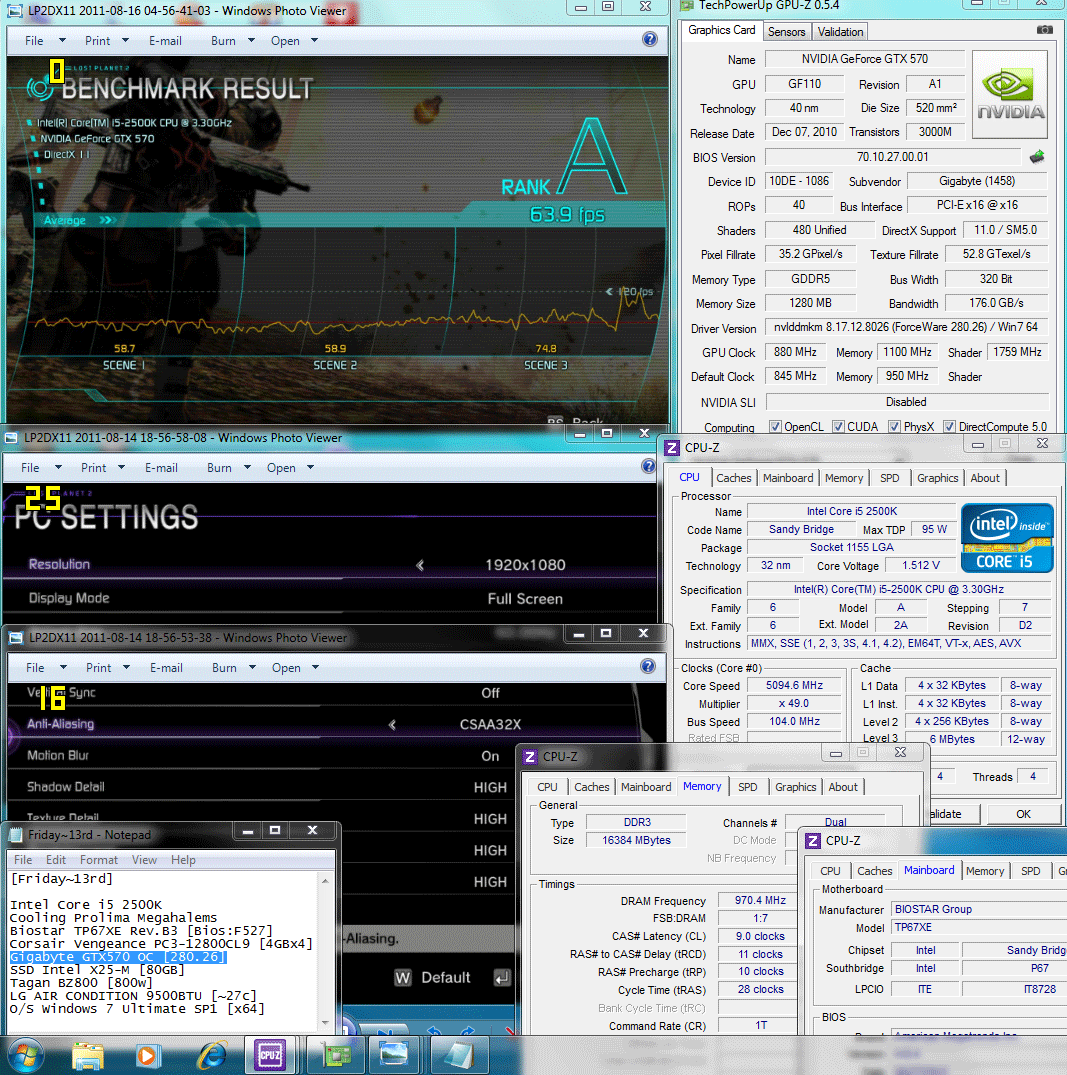Click the BIOS Version value 70.10.27.00.01

[892, 157]
